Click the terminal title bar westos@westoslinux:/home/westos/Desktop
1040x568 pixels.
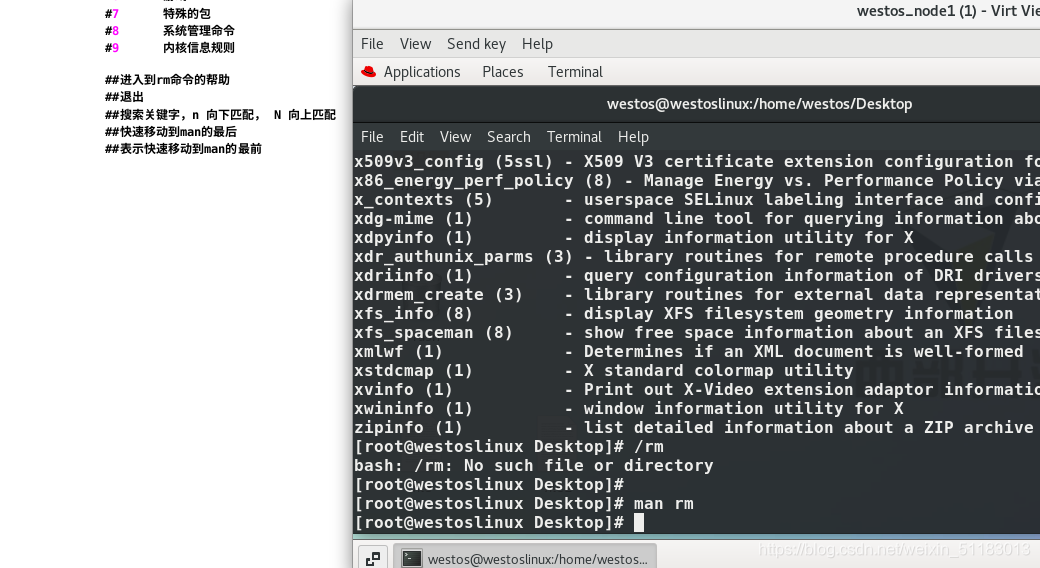point(759,104)
